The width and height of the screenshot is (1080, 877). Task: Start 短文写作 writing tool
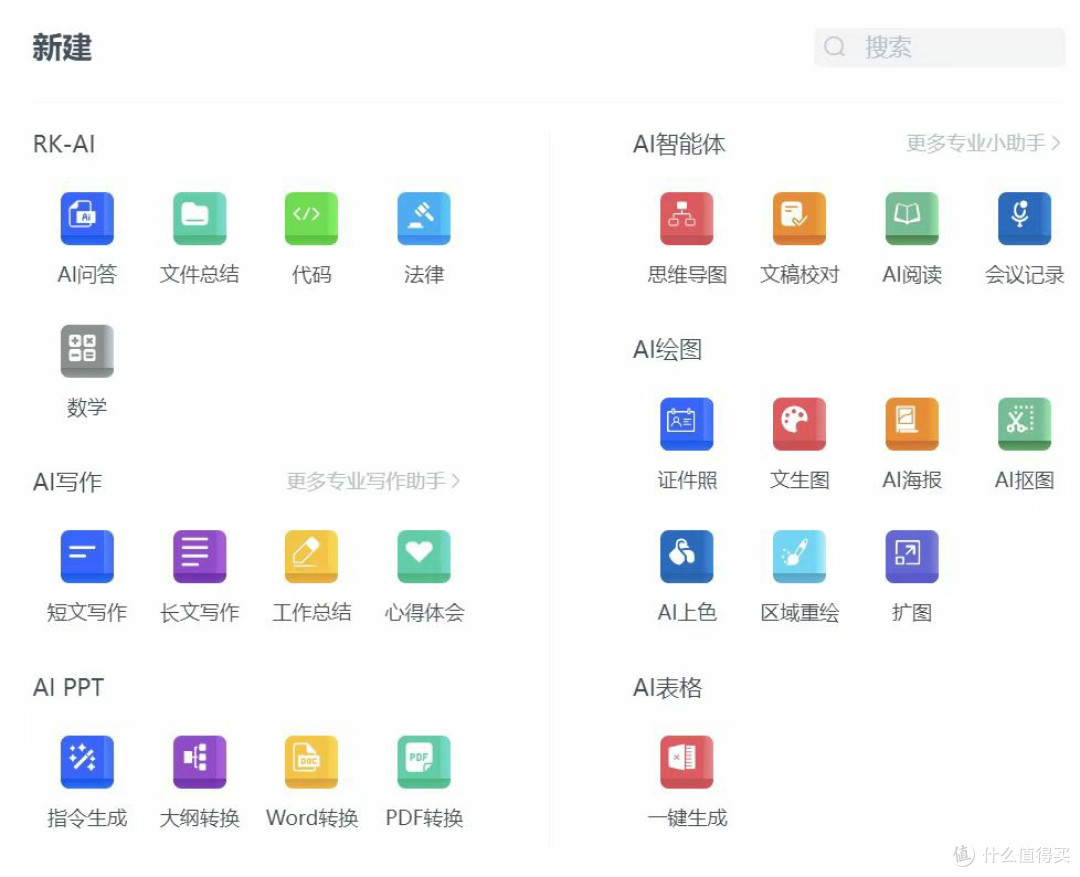pyautogui.click(x=87, y=556)
